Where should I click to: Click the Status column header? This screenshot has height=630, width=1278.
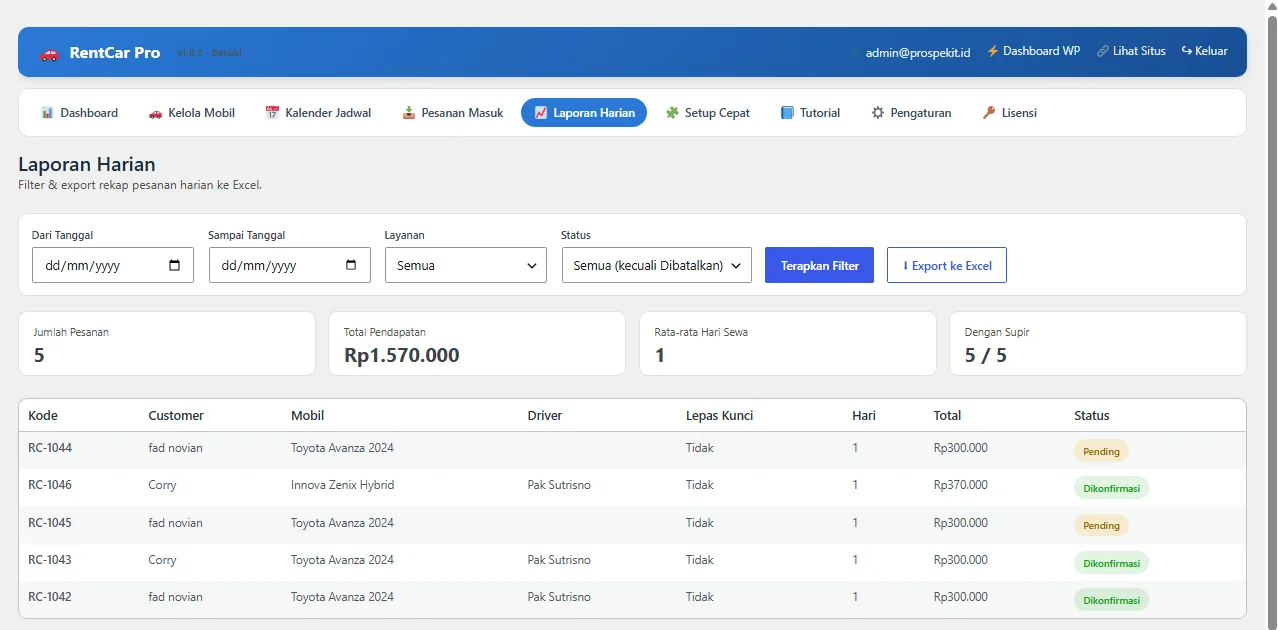click(1092, 416)
